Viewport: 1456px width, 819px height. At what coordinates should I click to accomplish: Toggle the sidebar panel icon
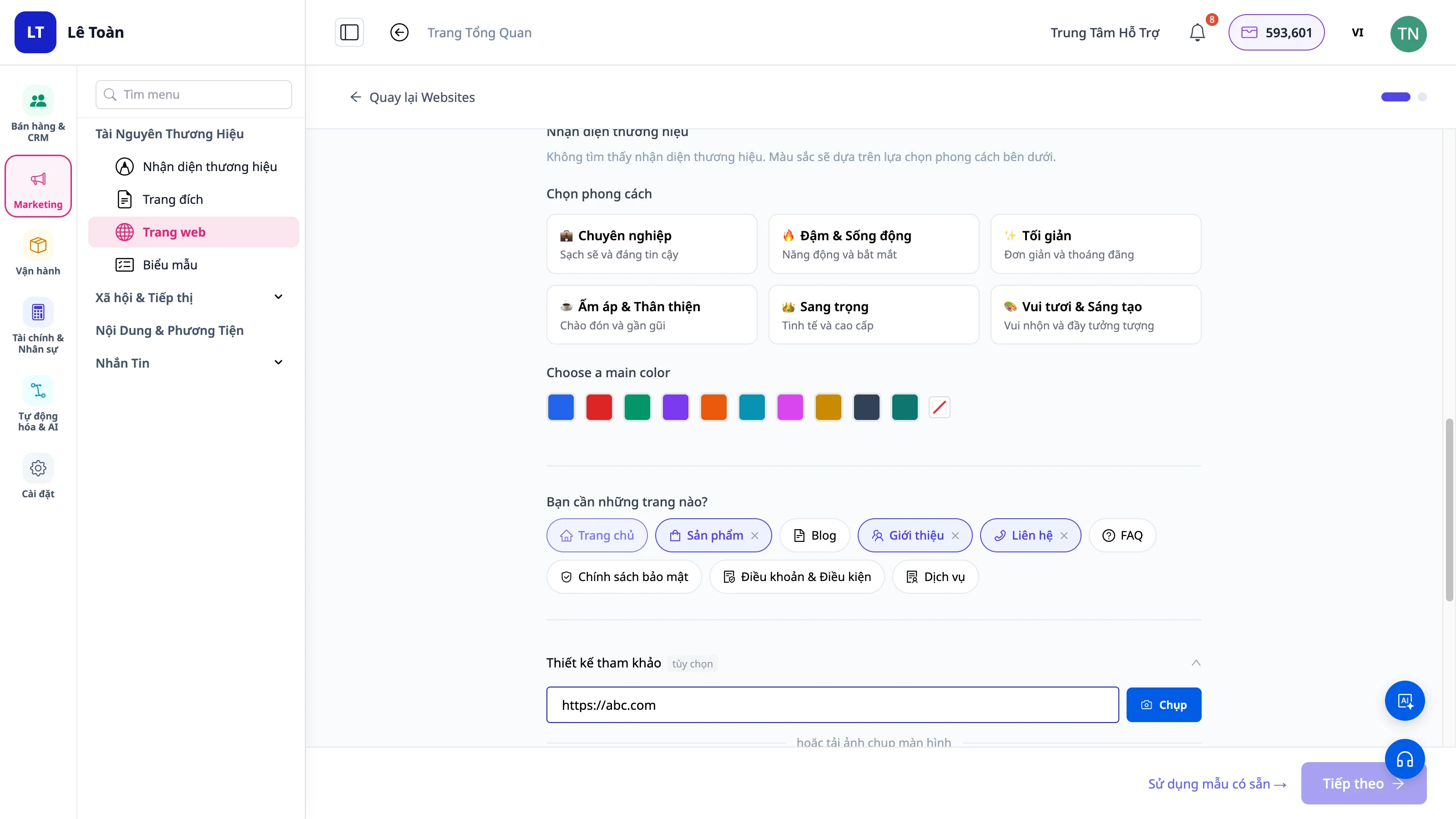pos(349,32)
